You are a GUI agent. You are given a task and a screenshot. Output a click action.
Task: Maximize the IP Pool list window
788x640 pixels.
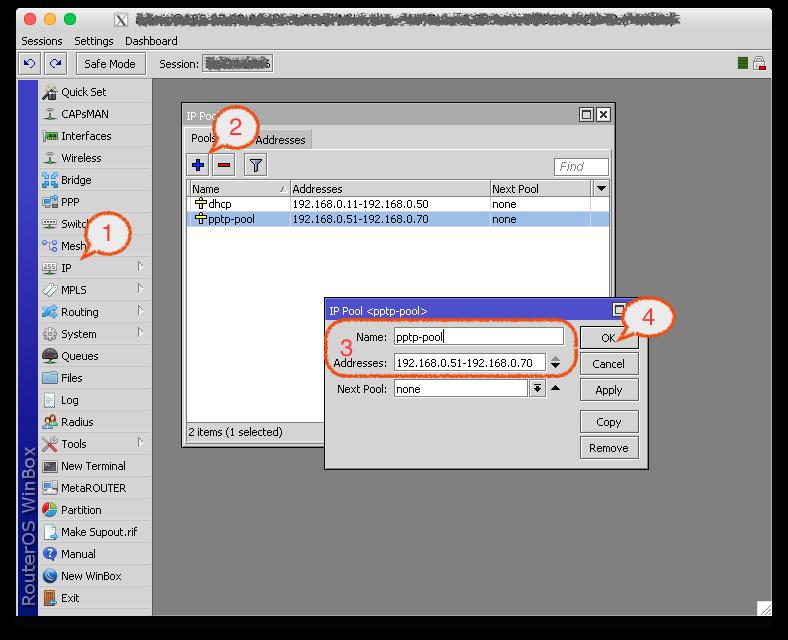(x=586, y=115)
